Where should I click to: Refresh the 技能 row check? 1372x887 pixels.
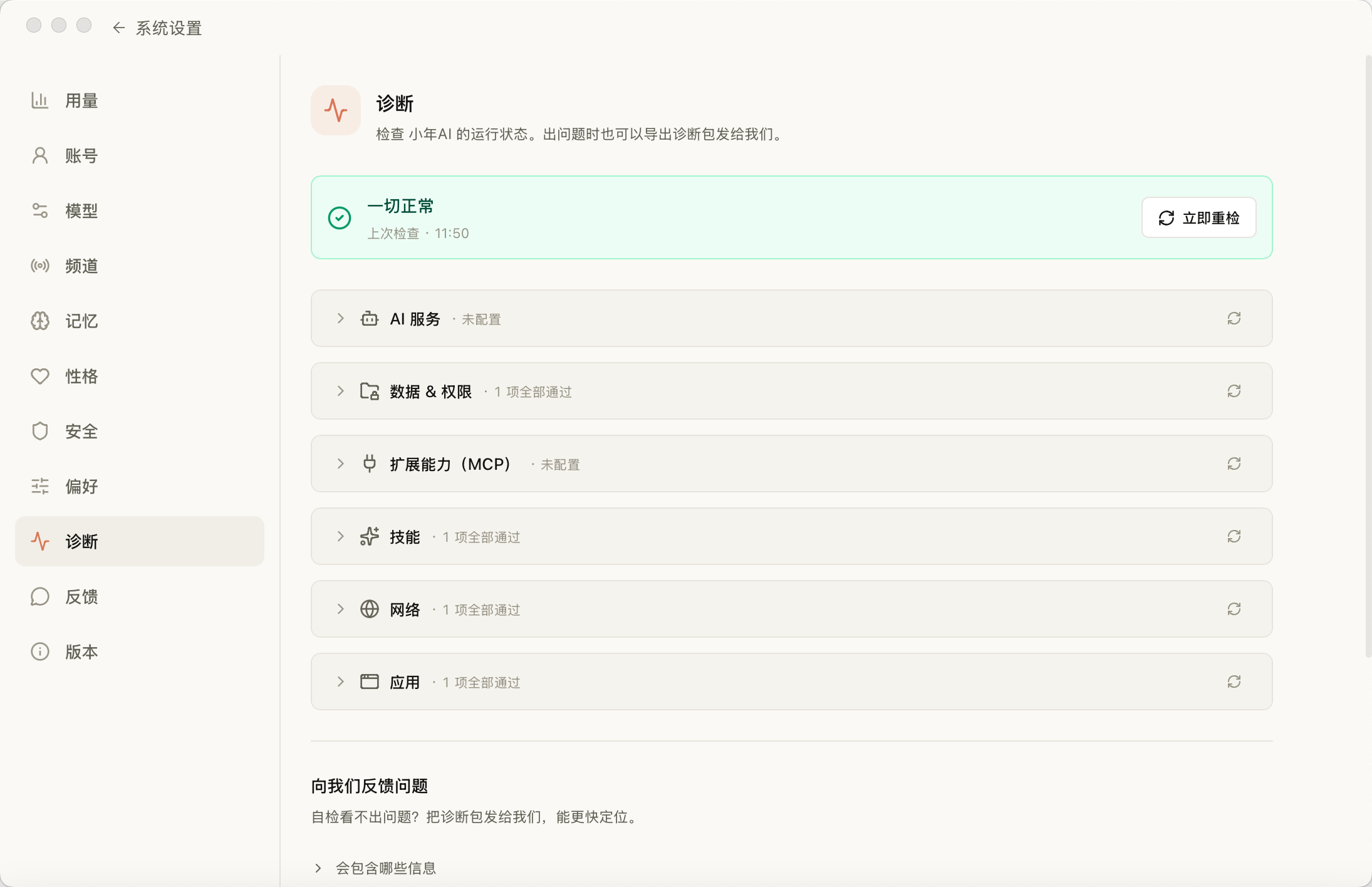pyautogui.click(x=1234, y=536)
